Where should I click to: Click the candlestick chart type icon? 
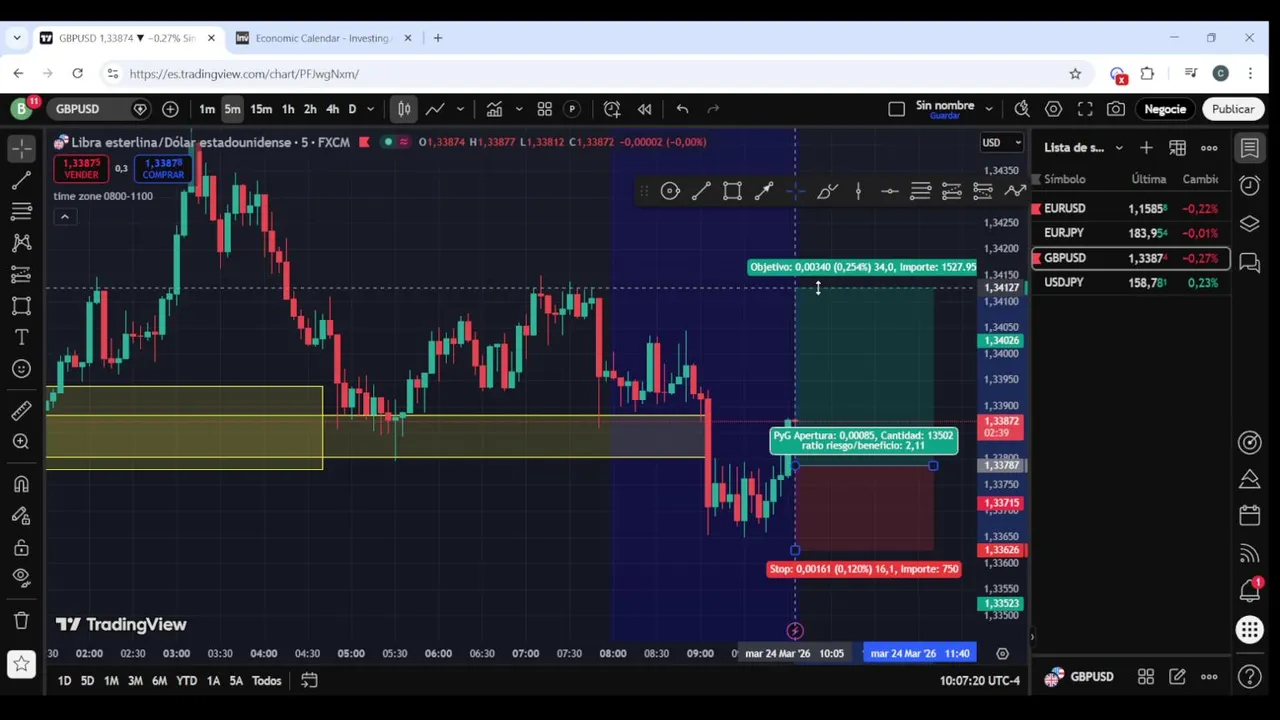(404, 109)
